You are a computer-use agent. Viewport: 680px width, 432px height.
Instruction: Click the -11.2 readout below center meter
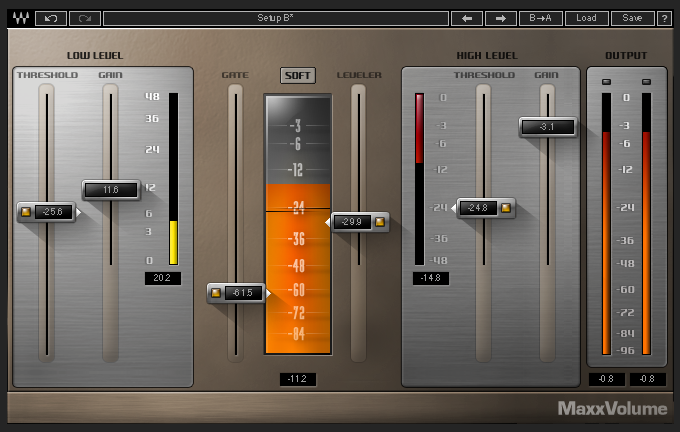(298, 379)
